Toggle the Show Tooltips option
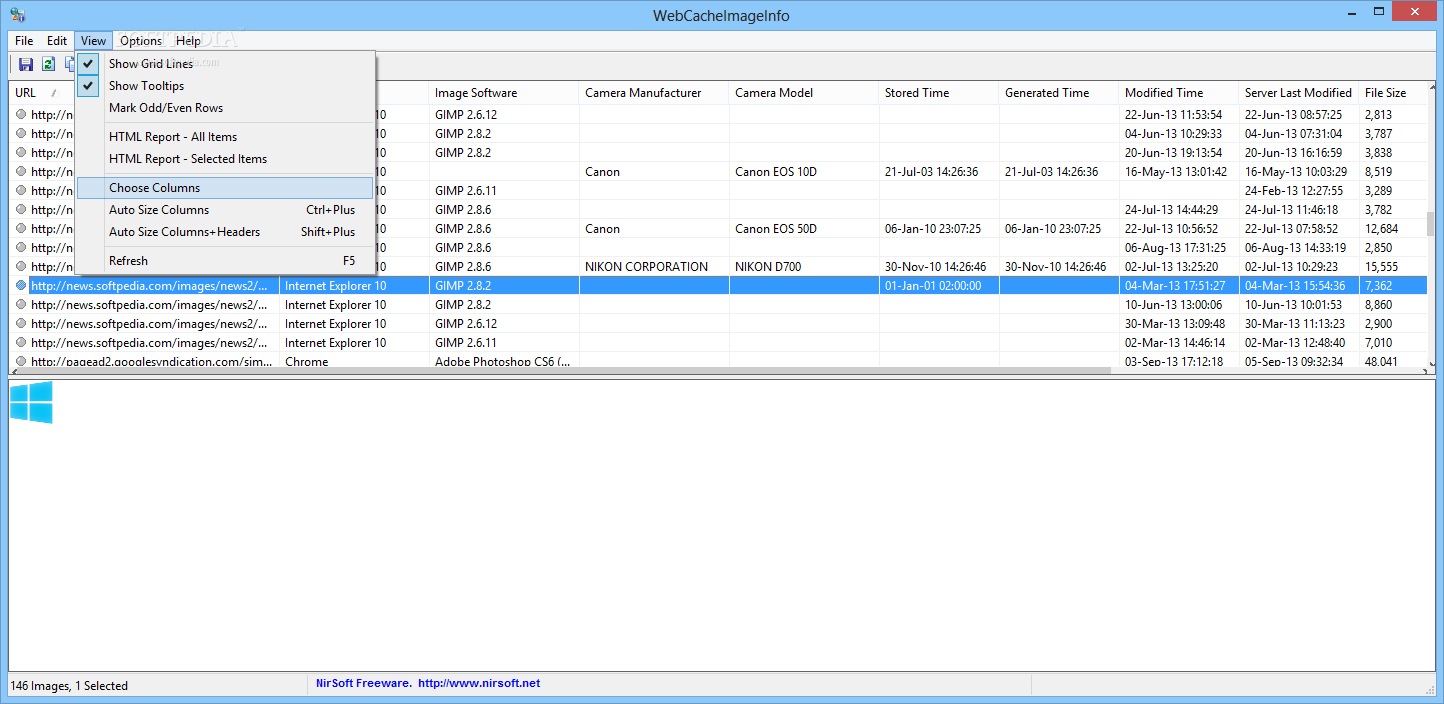This screenshot has width=1444, height=704. click(x=225, y=86)
